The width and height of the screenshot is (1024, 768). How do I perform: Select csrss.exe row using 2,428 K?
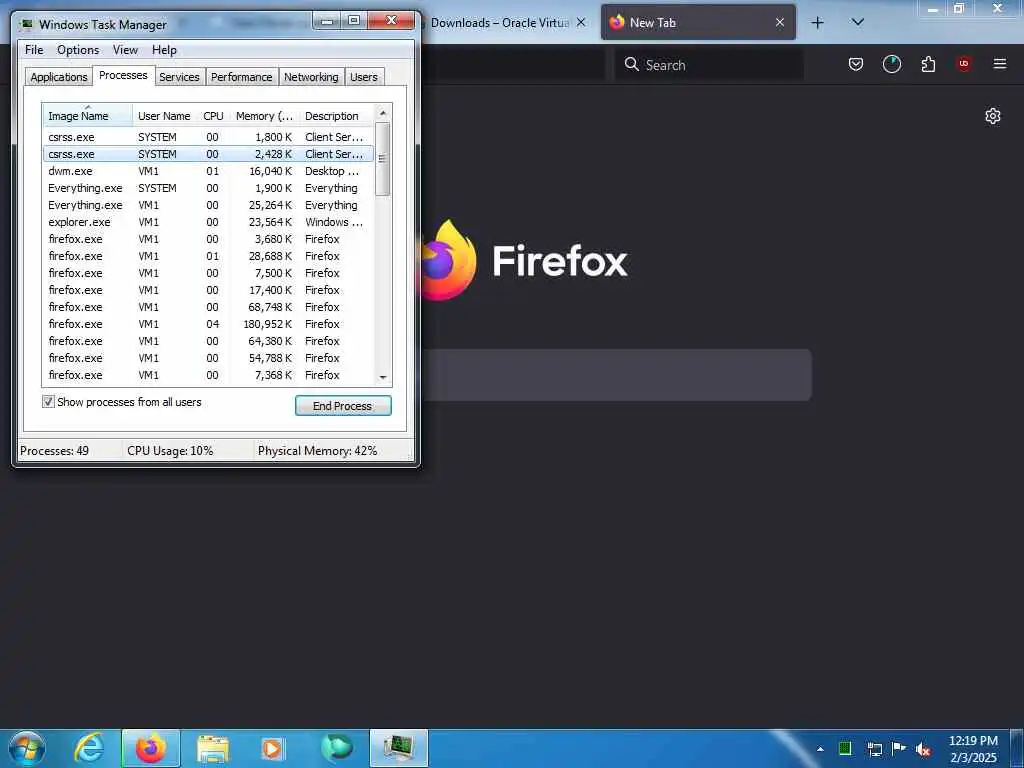point(208,154)
